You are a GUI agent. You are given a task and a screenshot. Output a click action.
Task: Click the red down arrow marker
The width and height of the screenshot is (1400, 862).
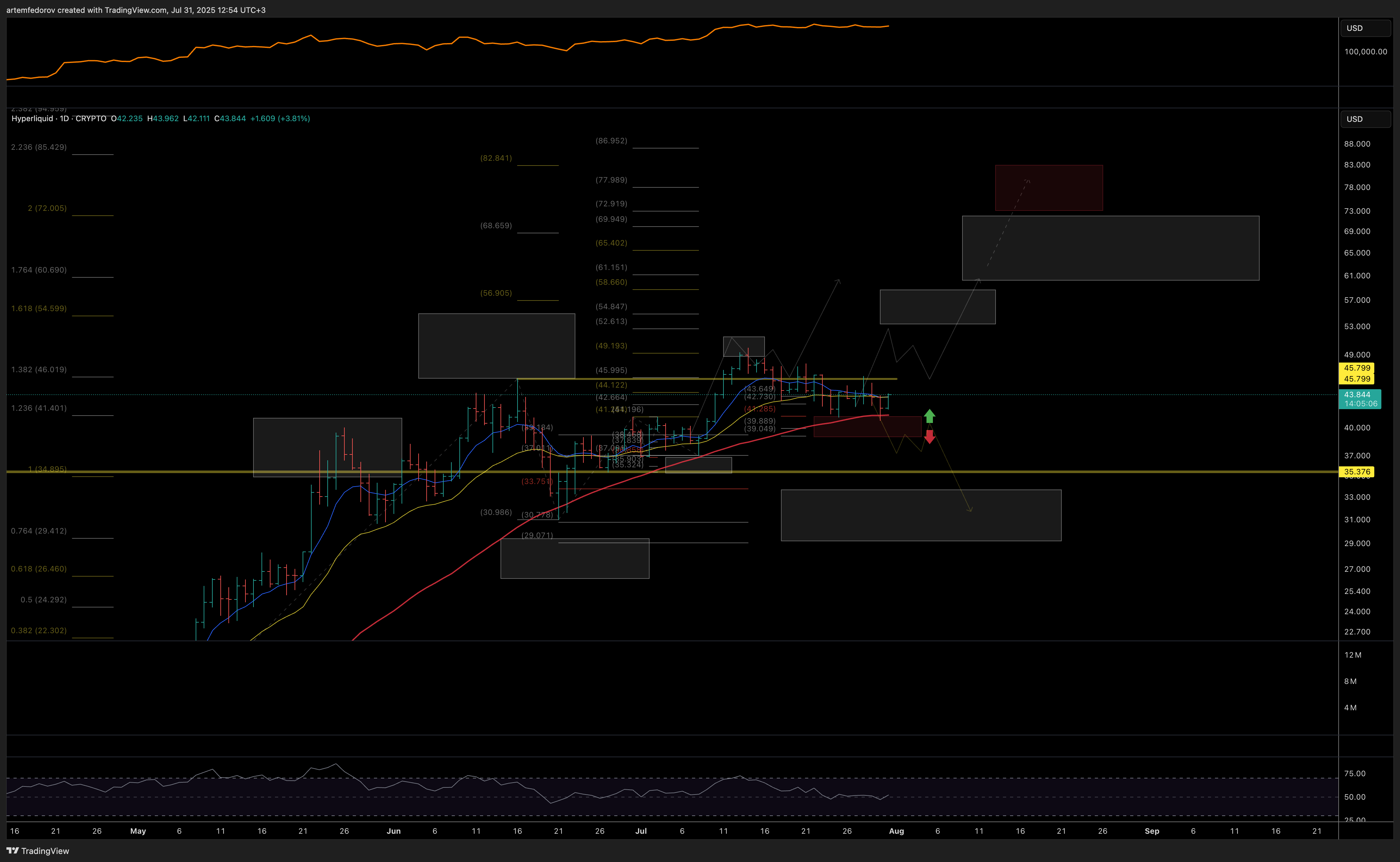pos(929,437)
